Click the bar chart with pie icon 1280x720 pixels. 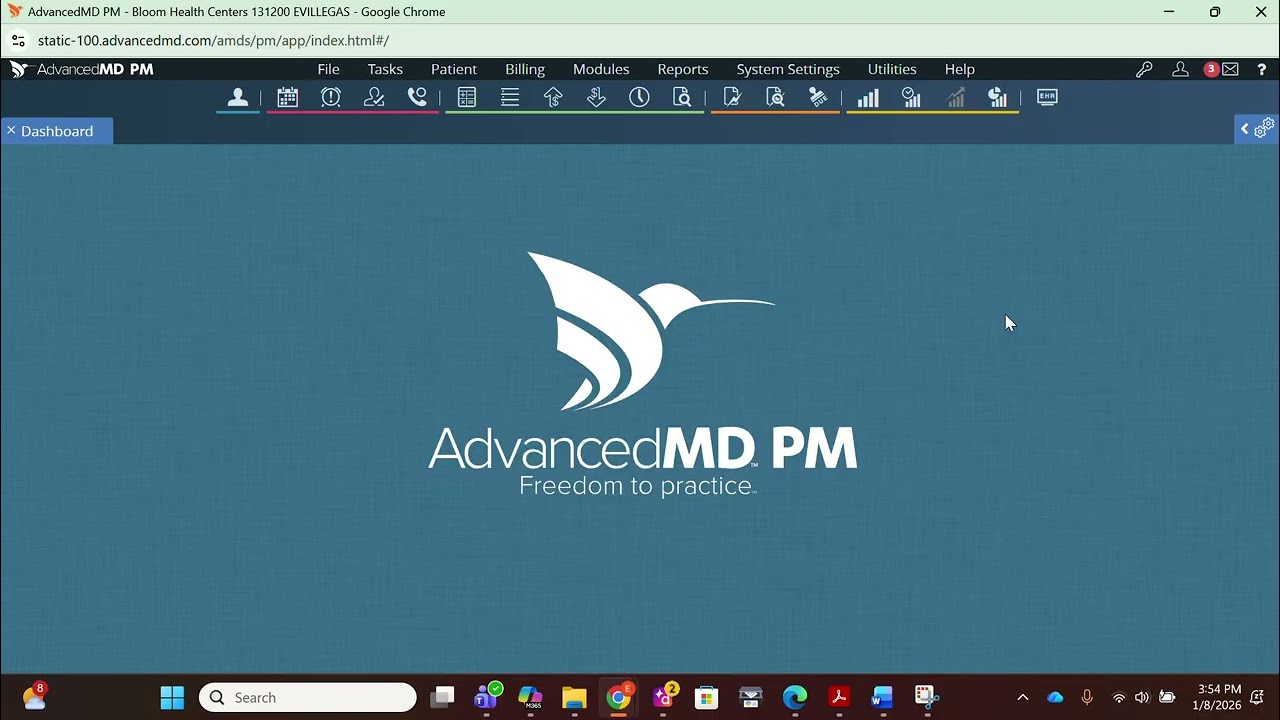(997, 97)
